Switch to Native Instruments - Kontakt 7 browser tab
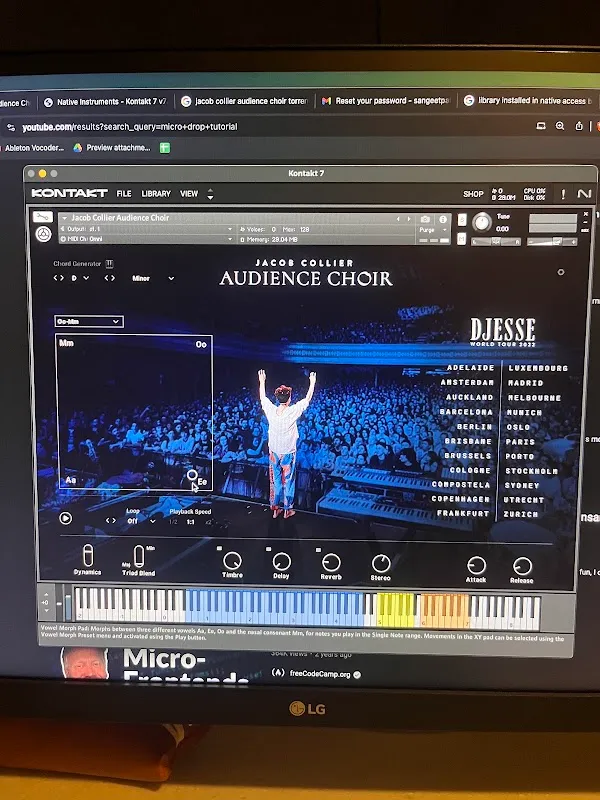 pyautogui.click(x=106, y=102)
